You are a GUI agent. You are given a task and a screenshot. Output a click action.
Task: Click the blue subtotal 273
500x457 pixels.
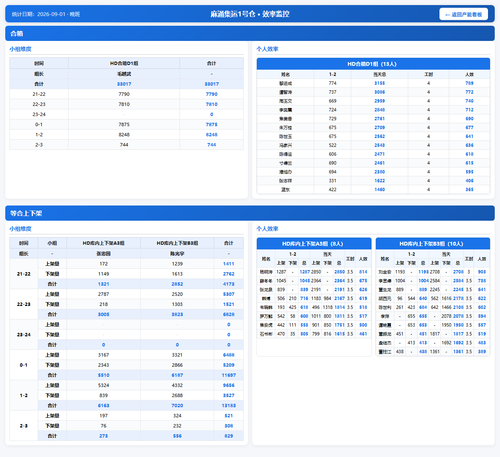[x=104, y=436]
